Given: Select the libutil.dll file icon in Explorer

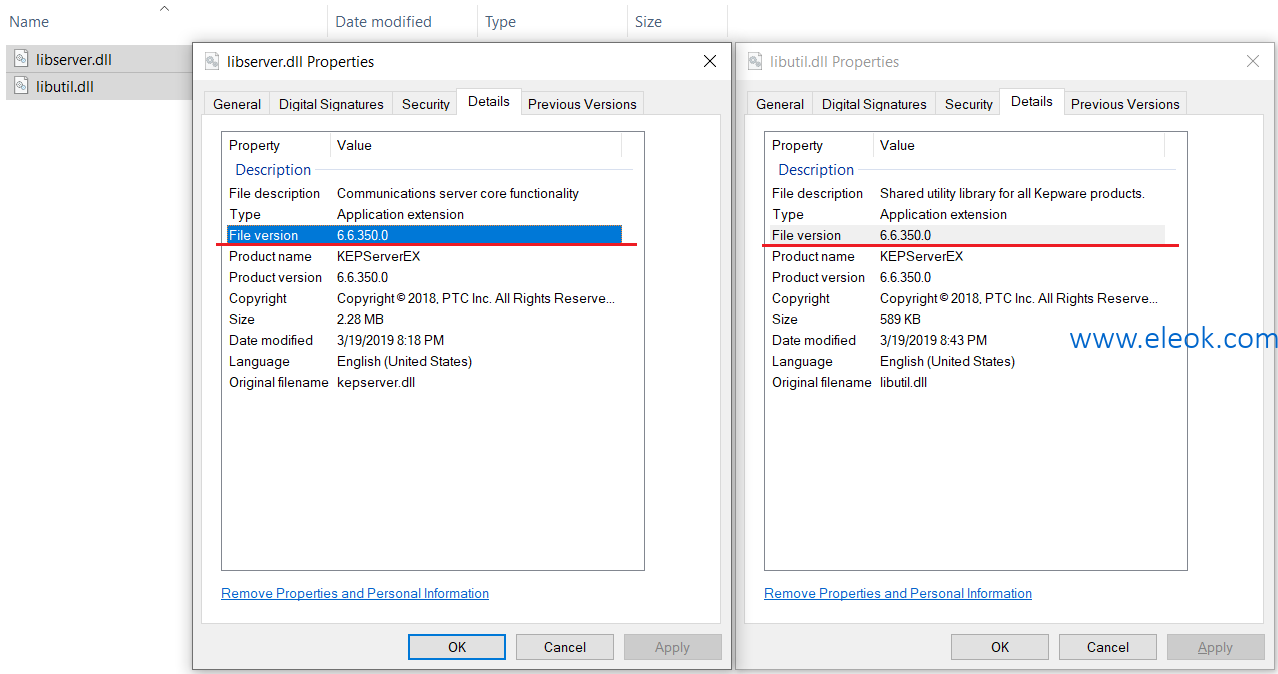Looking at the screenshot, I should (x=20, y=86).
